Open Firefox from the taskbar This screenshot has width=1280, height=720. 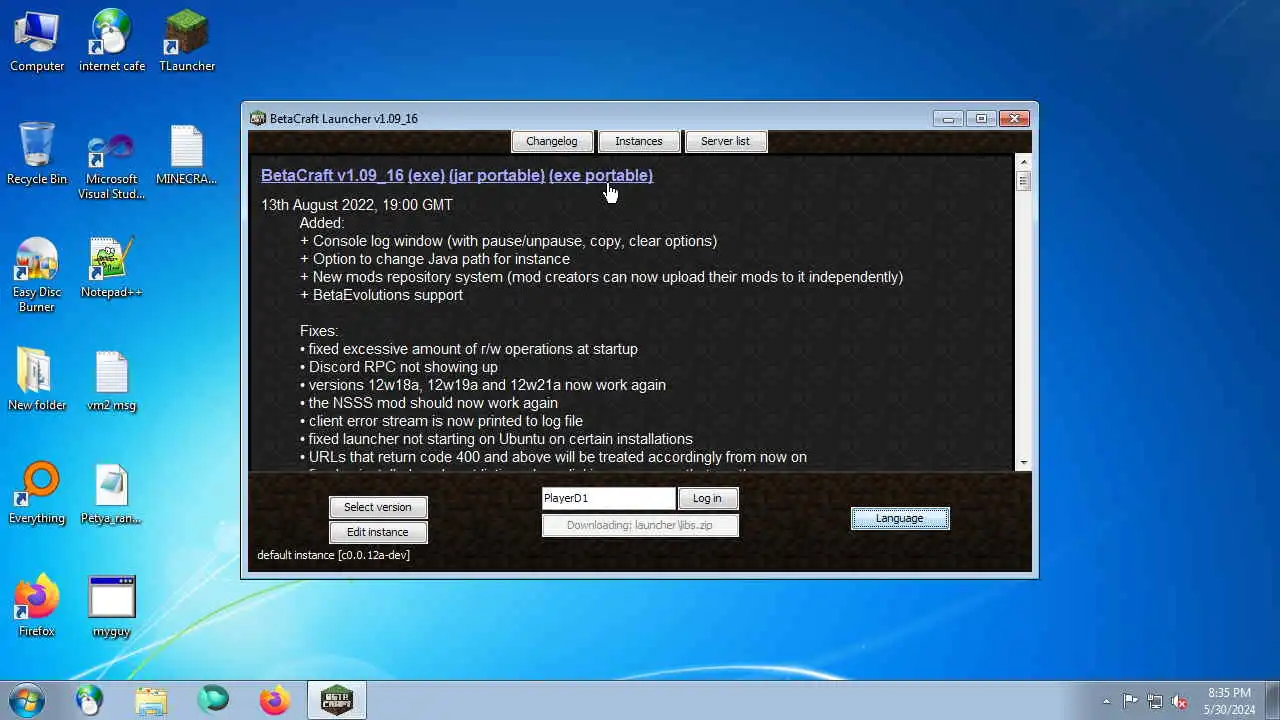click(275, 700)
